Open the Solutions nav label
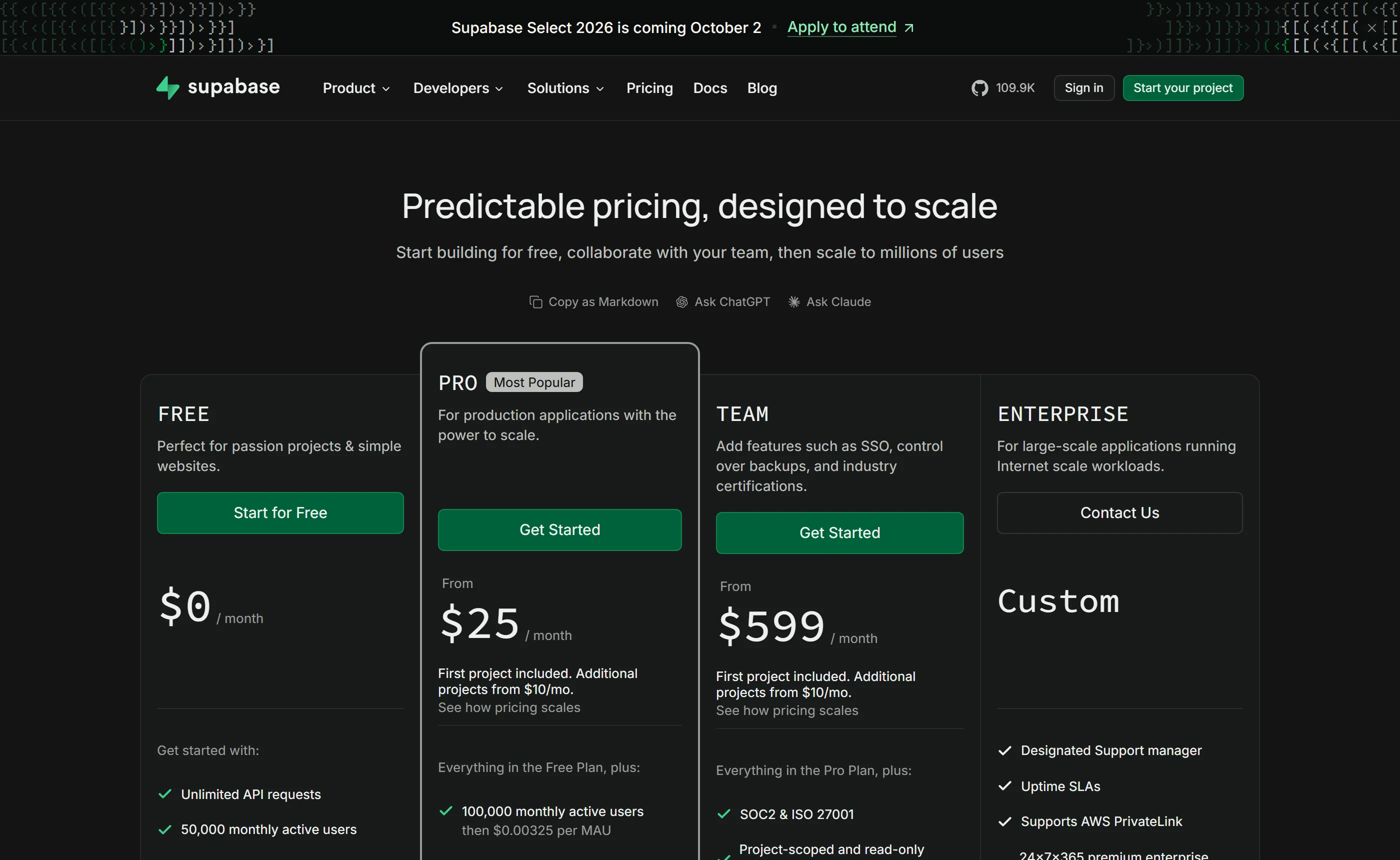This screenshot has height=860, width=1400. 558,88
